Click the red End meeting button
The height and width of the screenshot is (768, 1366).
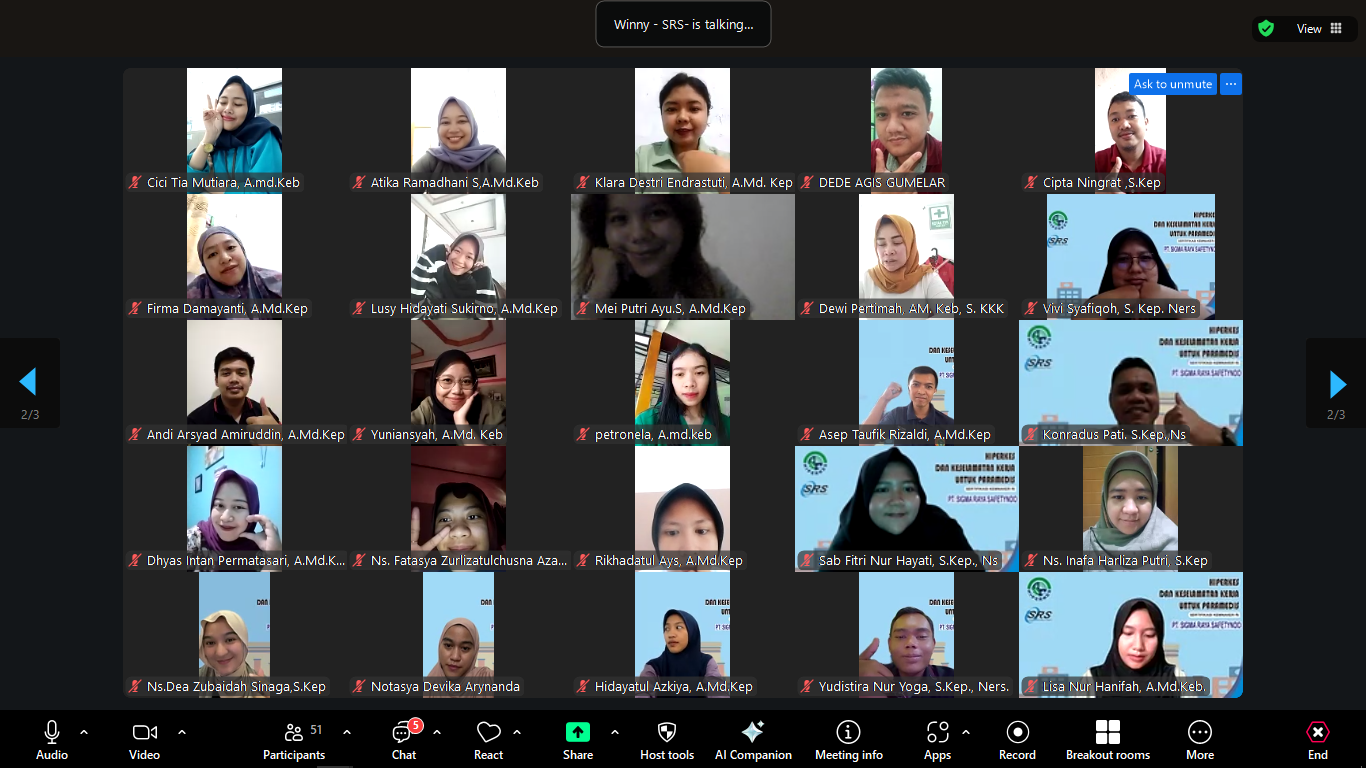(x=1317, y=733)
